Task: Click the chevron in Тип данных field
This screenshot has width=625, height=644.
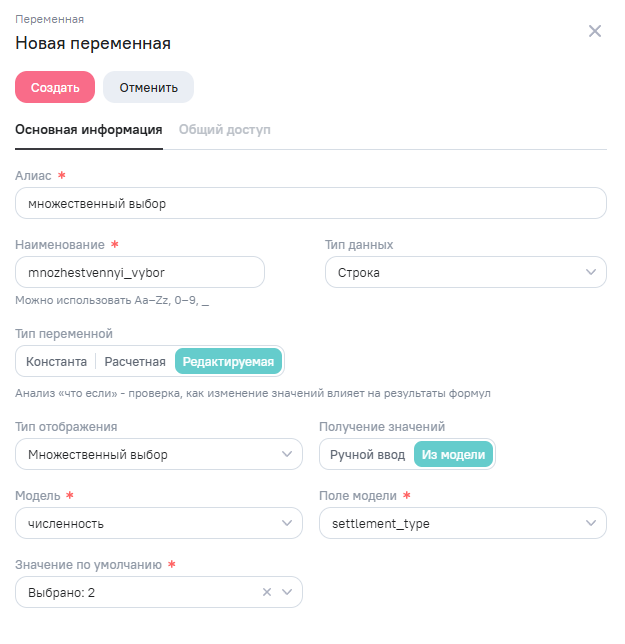Action: pyautogui.click(x=590, y=272)
